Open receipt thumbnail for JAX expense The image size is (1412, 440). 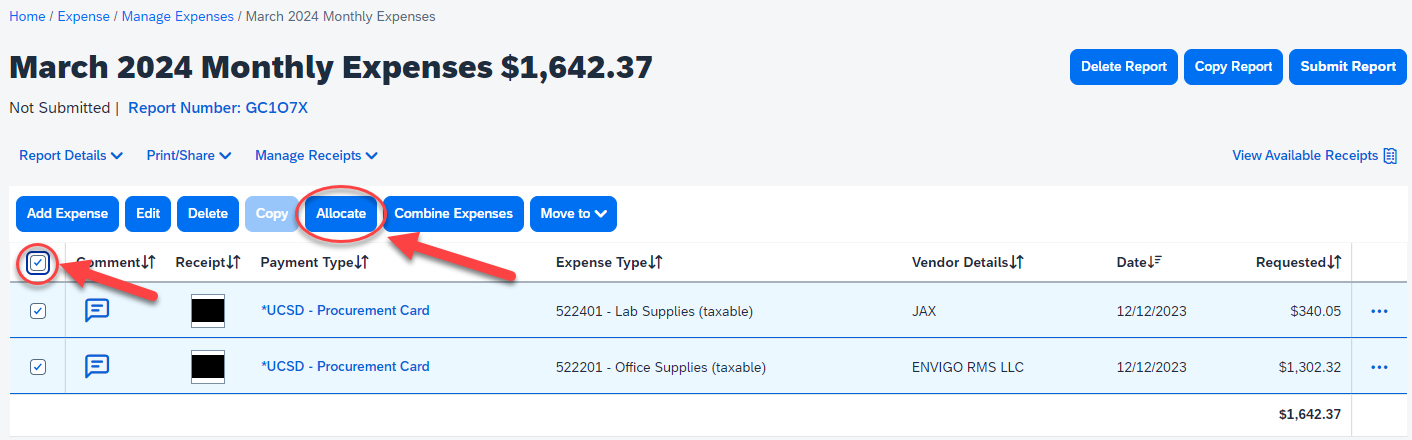(x=208, y=311)
